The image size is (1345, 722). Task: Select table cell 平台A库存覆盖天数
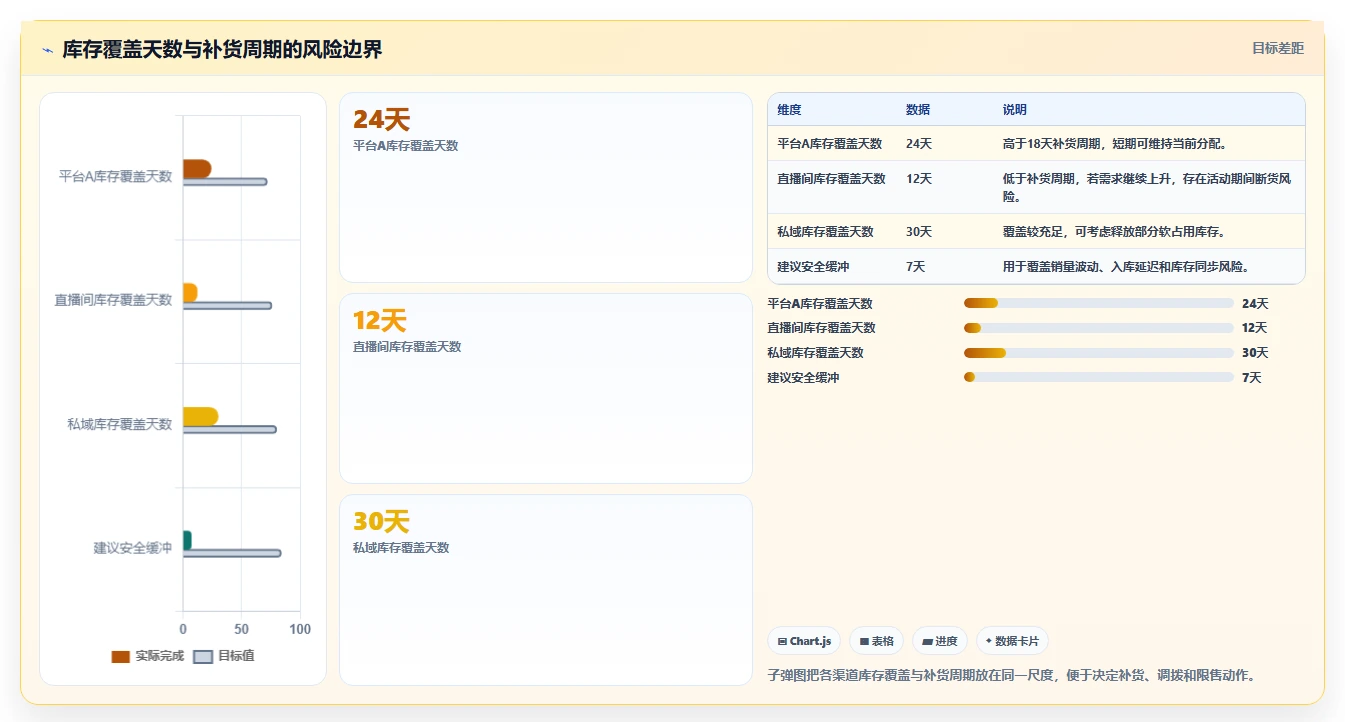pos(830,144)
